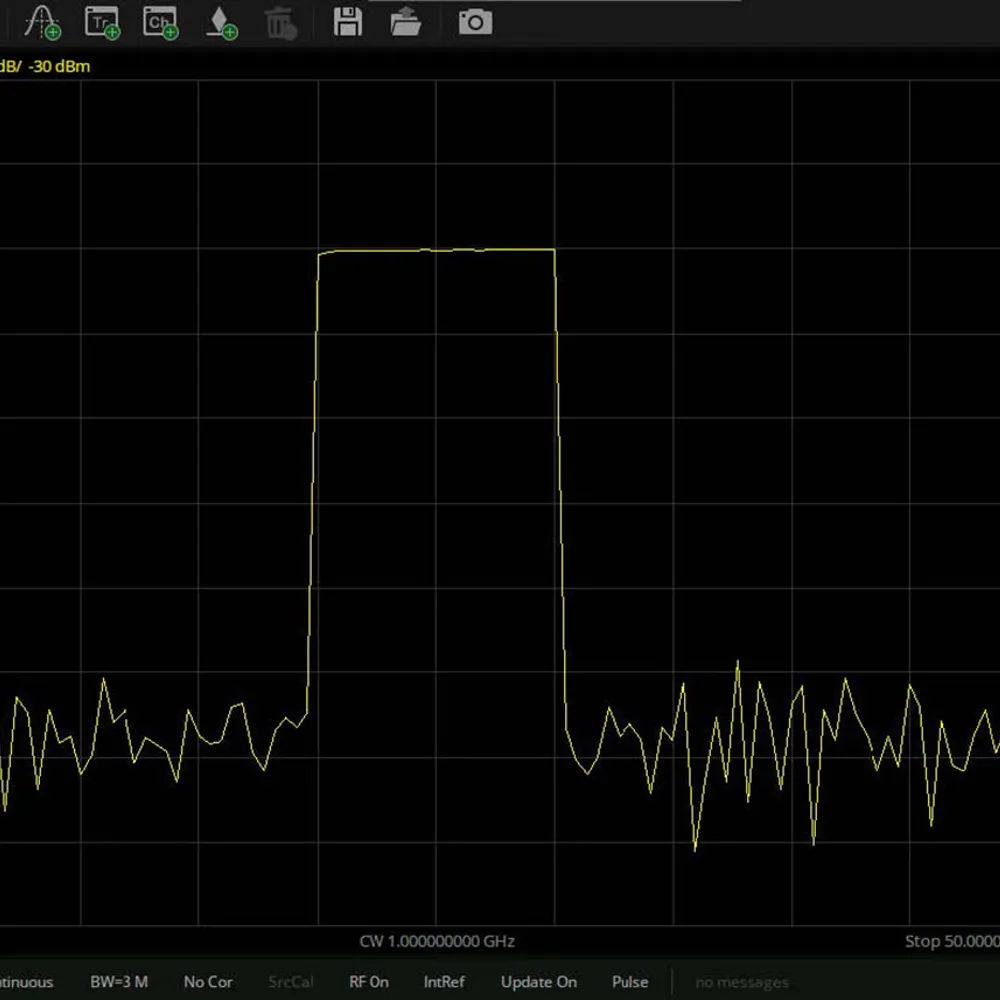Add a new channel using Ch icon
This screenshot has height=1000, width=1000.
click(160, 21)
